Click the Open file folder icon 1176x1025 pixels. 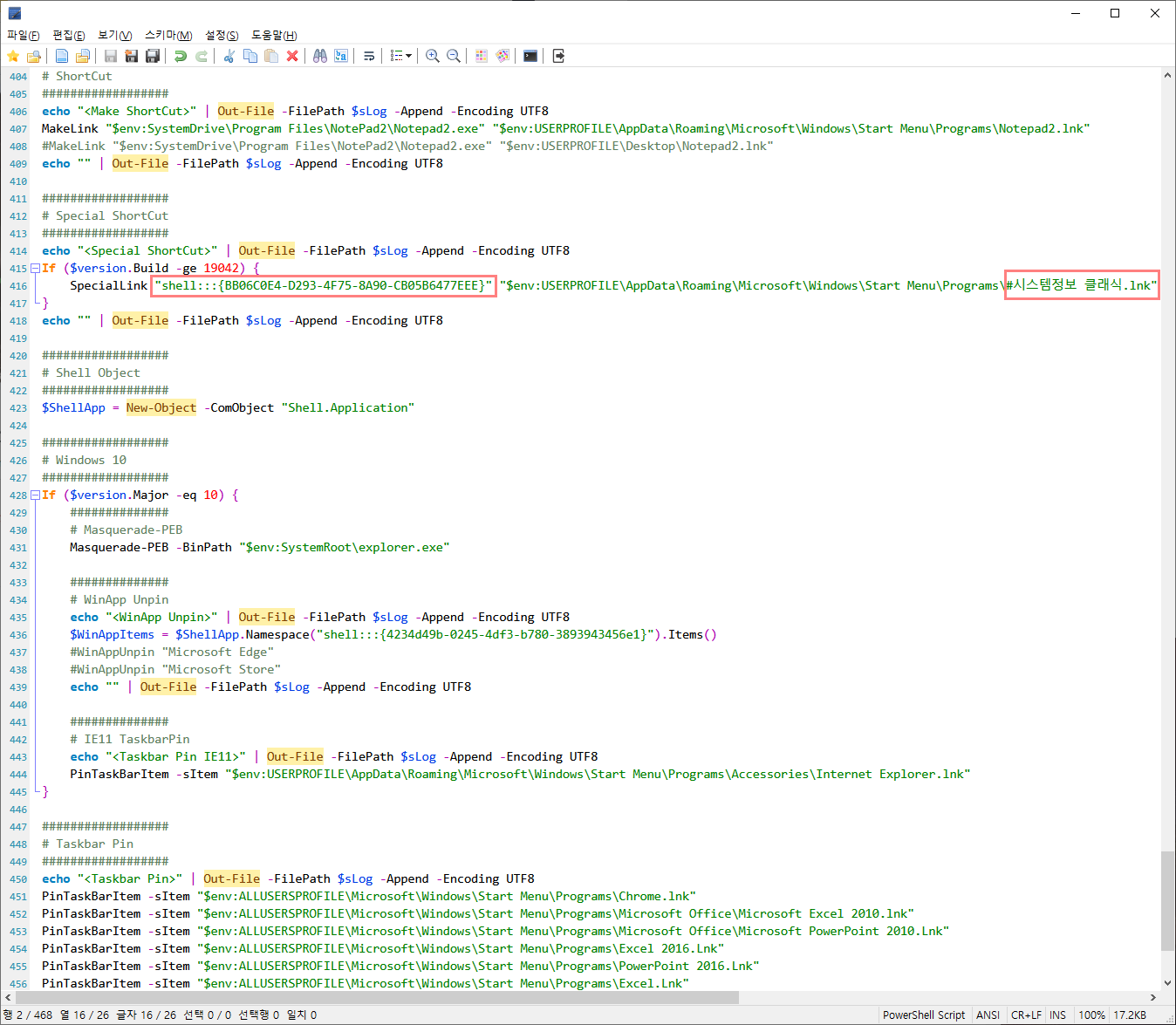click(83, 56)
